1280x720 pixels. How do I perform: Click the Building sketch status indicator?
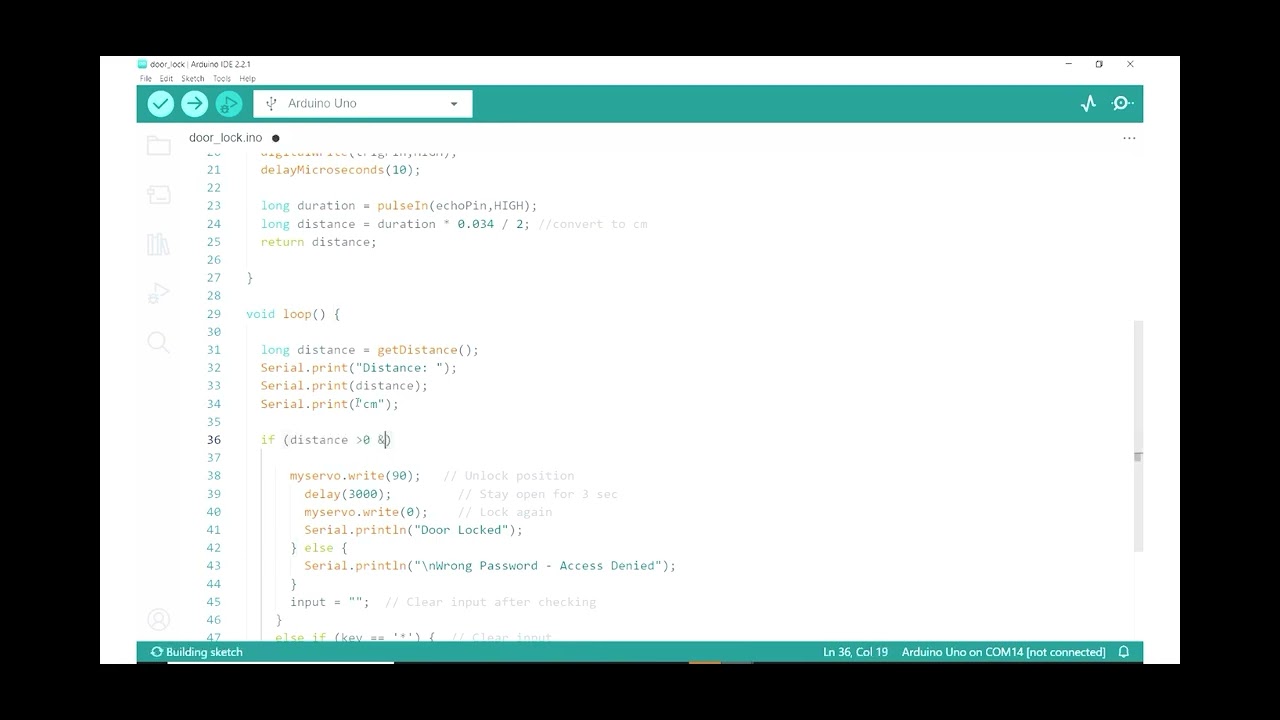coord(197,652)
